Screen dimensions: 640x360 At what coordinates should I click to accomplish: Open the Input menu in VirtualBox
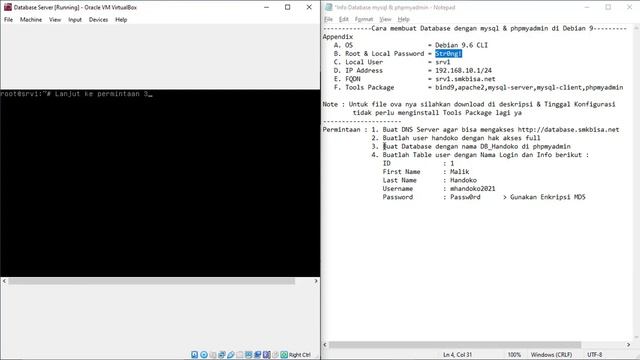tap(75, 20)
